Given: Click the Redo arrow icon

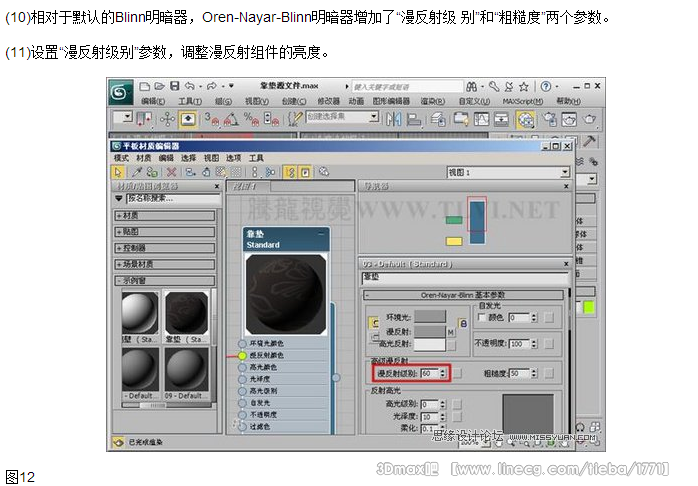Looking at the screenshot, I should [x=212, y=86].
